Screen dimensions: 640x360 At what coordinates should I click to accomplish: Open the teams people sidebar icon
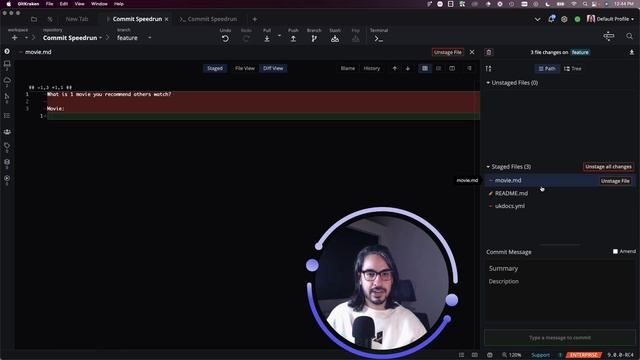coord(7,132)
